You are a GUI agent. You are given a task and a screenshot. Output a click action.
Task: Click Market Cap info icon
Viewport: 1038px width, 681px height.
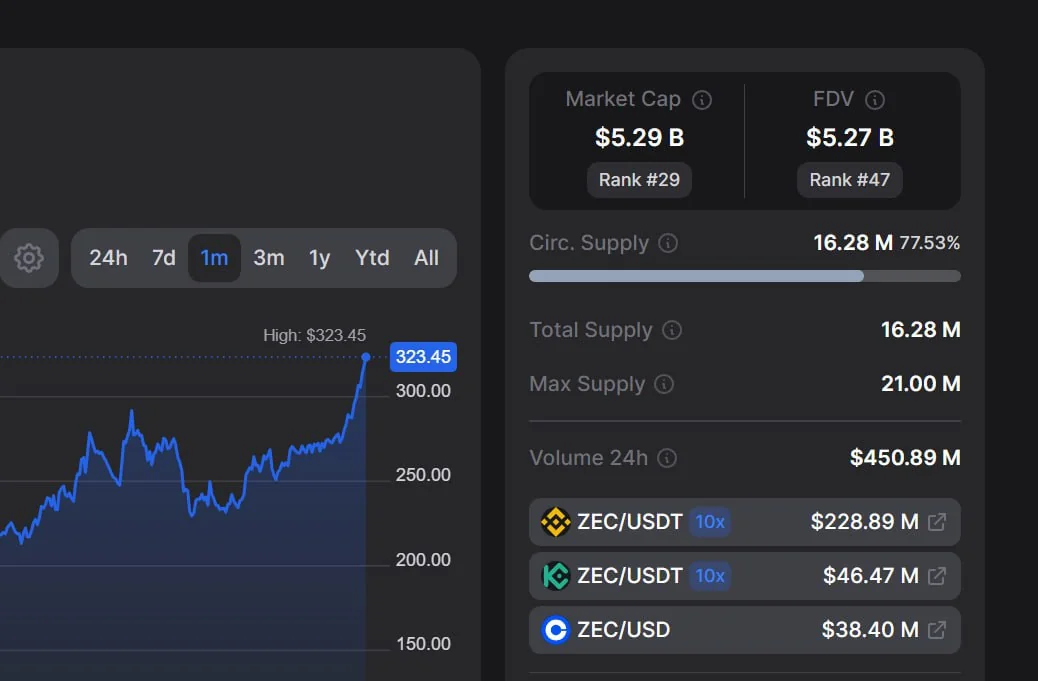[x=702, y=100]
